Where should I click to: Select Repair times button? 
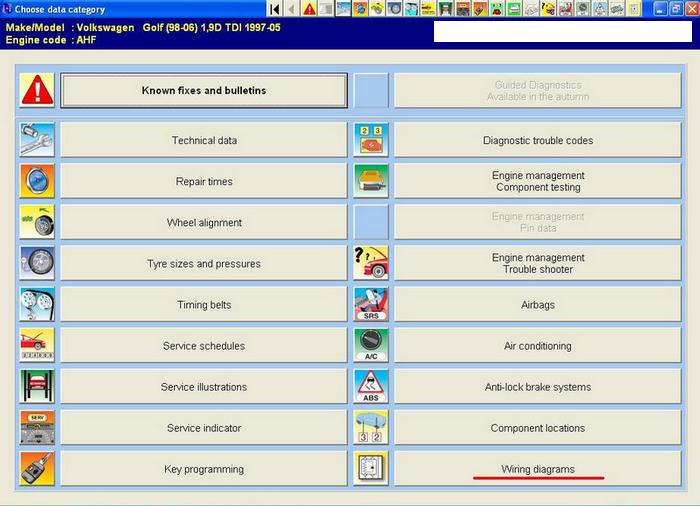(x=204, y=182)
